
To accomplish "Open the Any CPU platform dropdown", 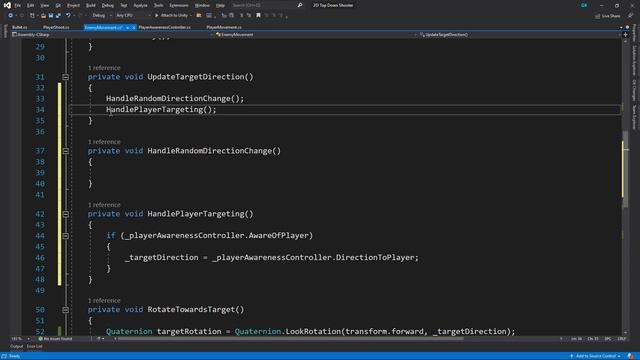I will (133, 16).
